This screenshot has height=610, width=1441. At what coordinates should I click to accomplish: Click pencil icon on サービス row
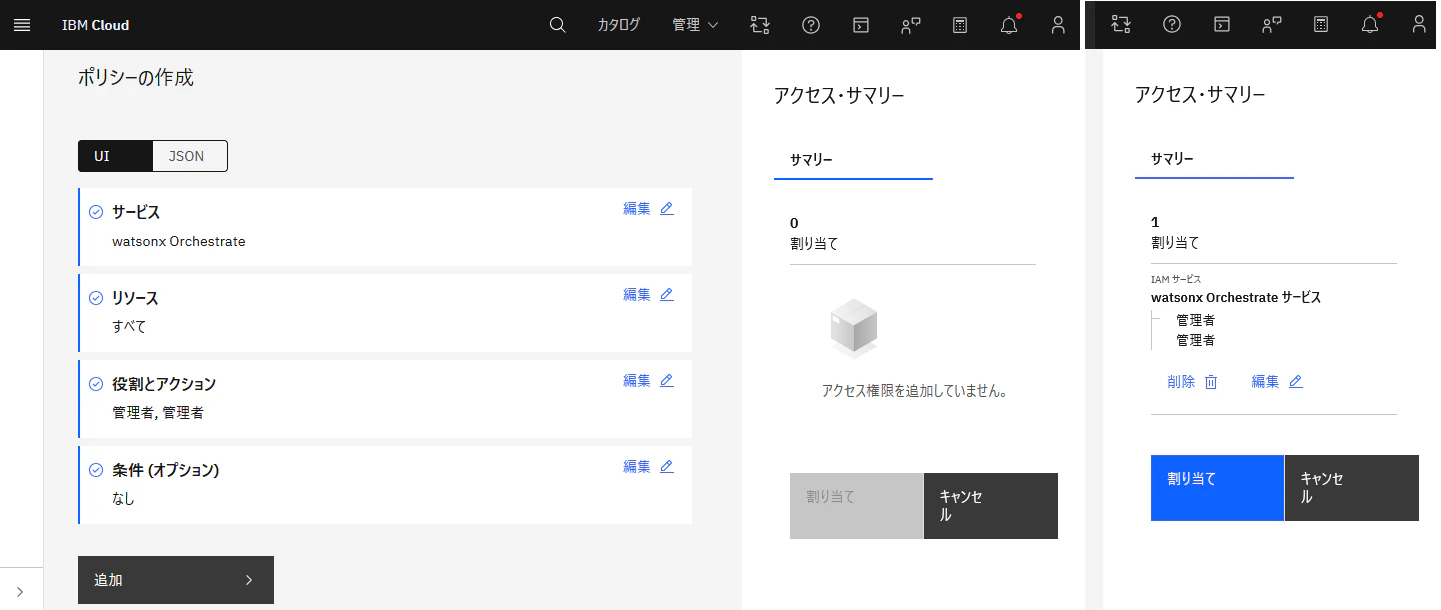click(x=667, y=208)
